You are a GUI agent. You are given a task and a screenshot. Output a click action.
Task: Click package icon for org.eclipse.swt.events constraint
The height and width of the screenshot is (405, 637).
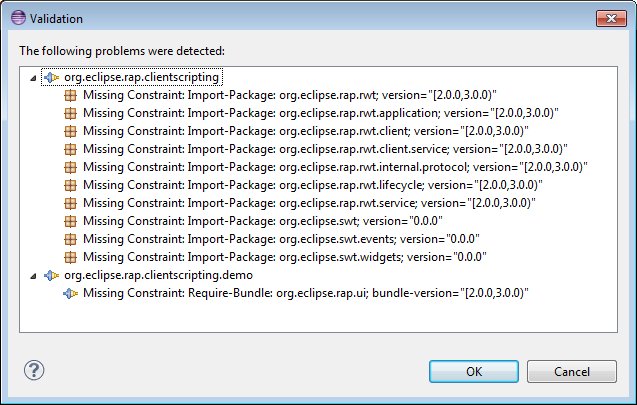[x=71, y=239]
